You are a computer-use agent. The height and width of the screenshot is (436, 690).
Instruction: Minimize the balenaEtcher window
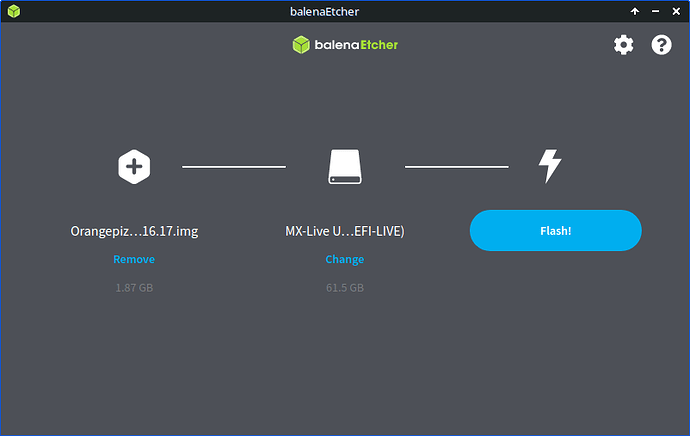(655, 11)
